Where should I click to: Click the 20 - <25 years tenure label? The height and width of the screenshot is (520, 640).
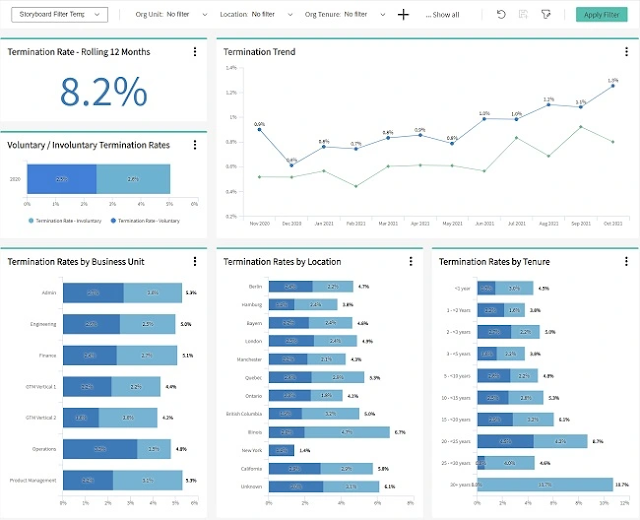456,441
